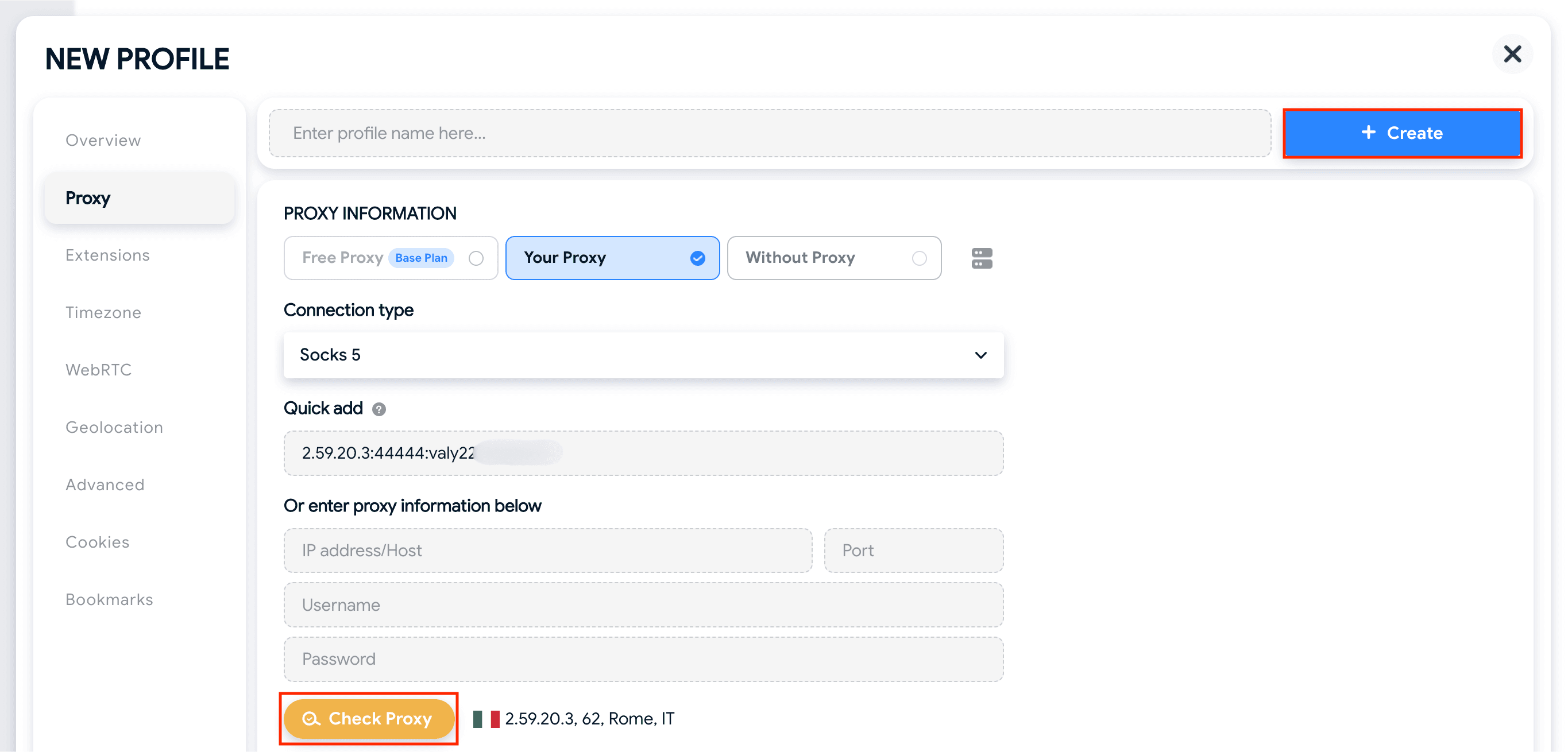Viewport: 1568px width, 752px height.
Task: Click the help icon beside Quick add
Action: pyautogui.click(x=379, y=409)
